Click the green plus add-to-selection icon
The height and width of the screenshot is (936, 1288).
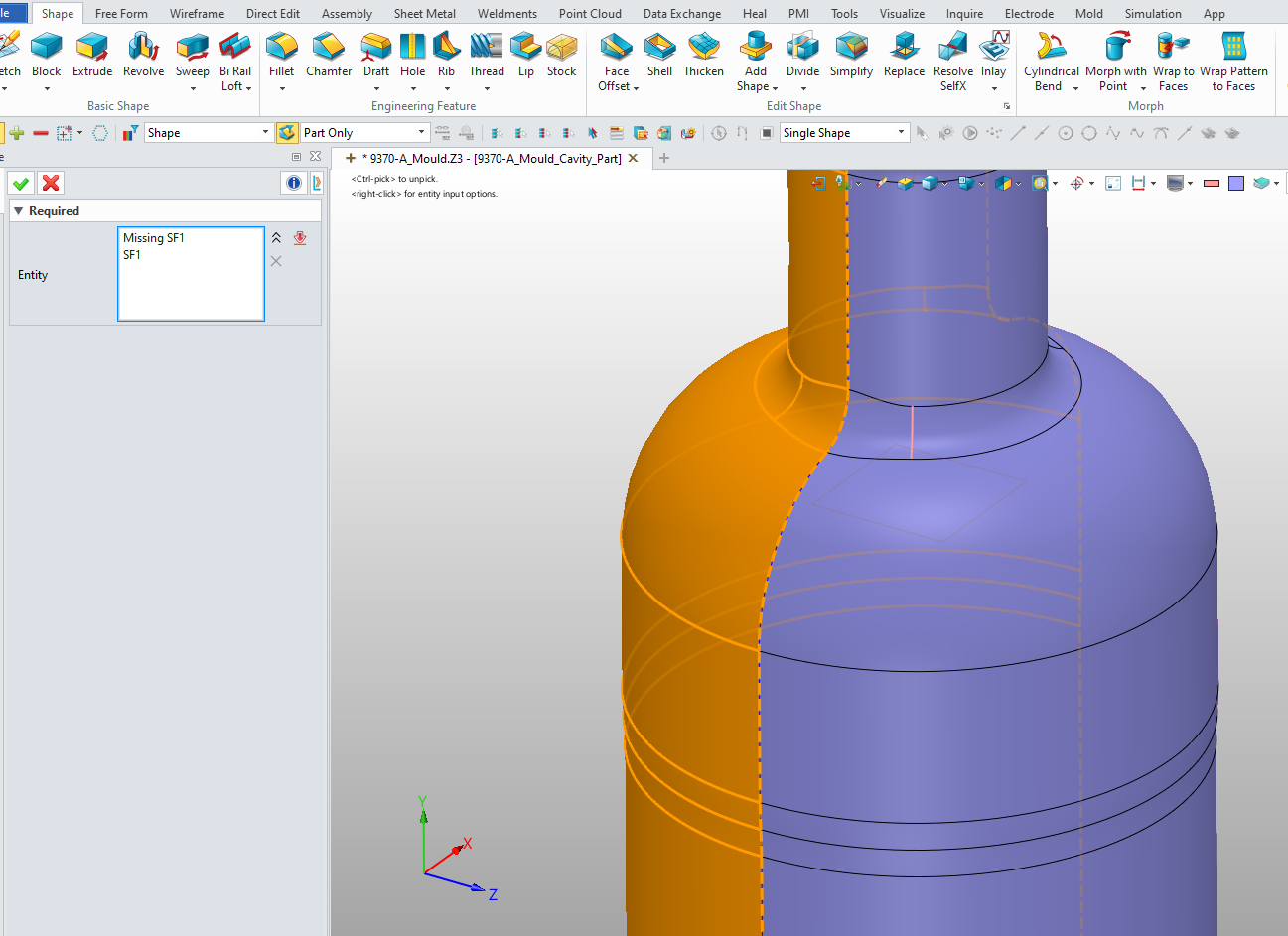pyautogui.click(x=17, y=133)
